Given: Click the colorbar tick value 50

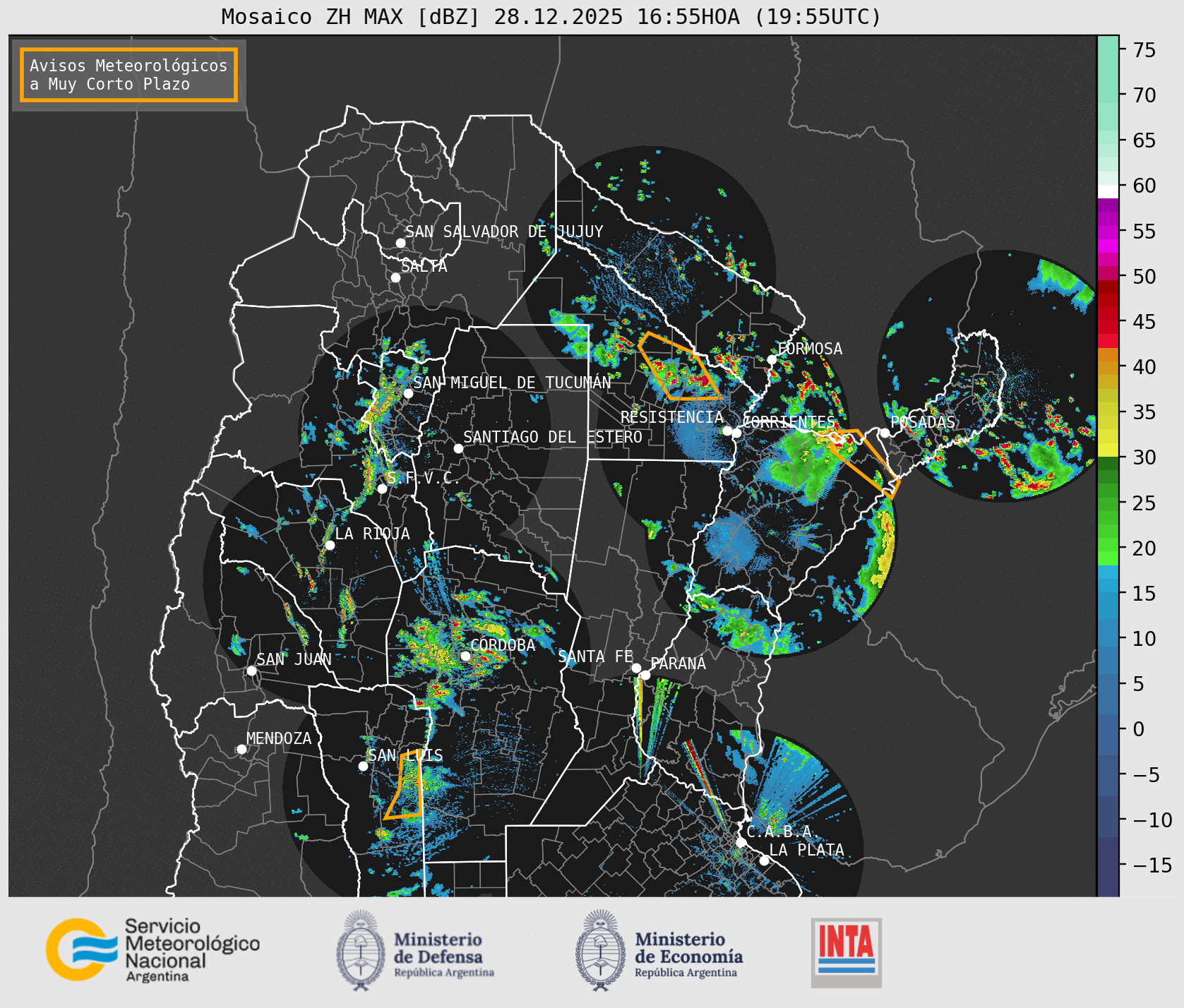Looking at the screenshot, I should click(x=1144, y=277).
